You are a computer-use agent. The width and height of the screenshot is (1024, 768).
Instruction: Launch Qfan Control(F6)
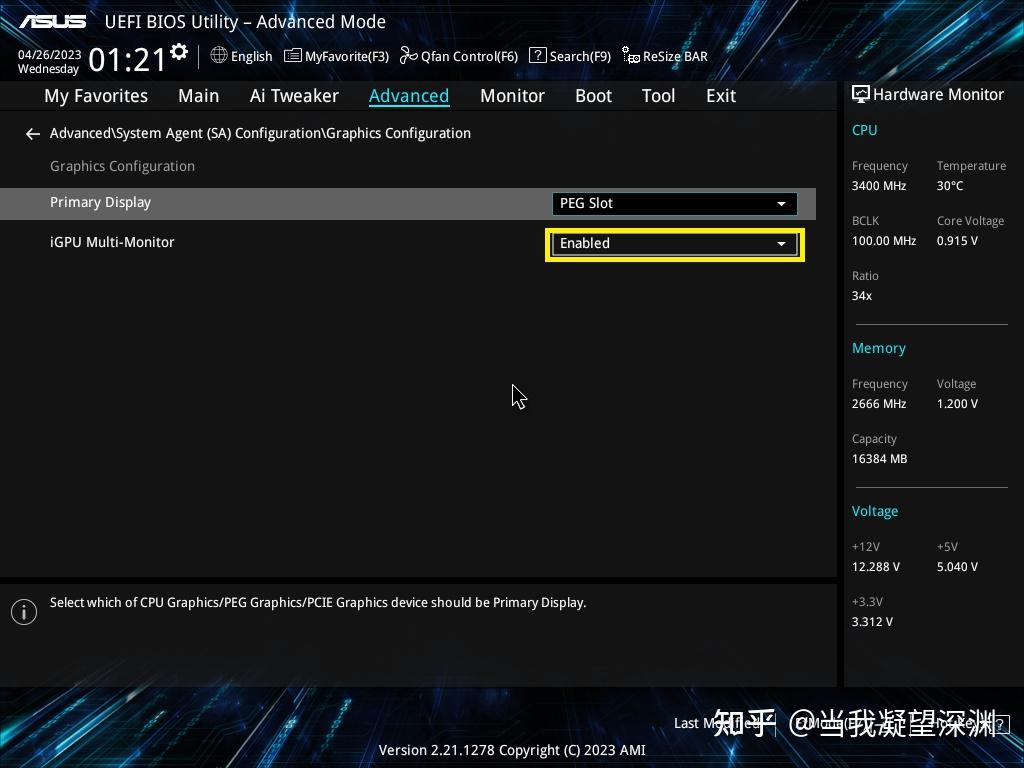(458, 56)
